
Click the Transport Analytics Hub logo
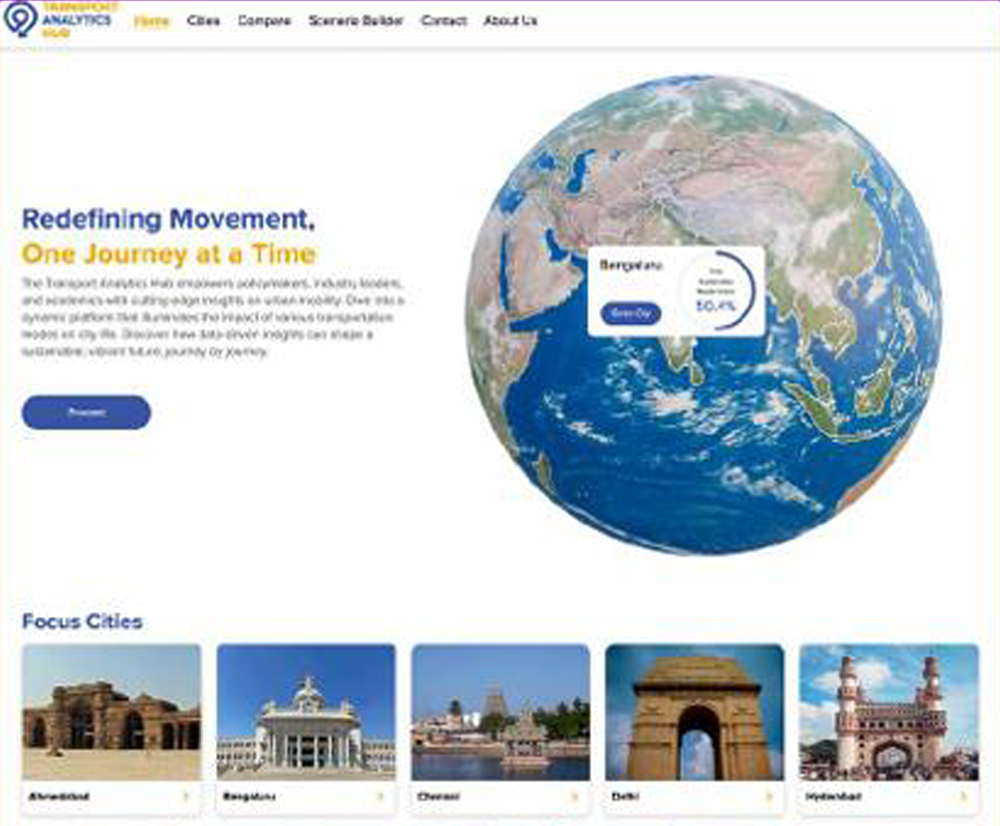[x=62, y=19]
